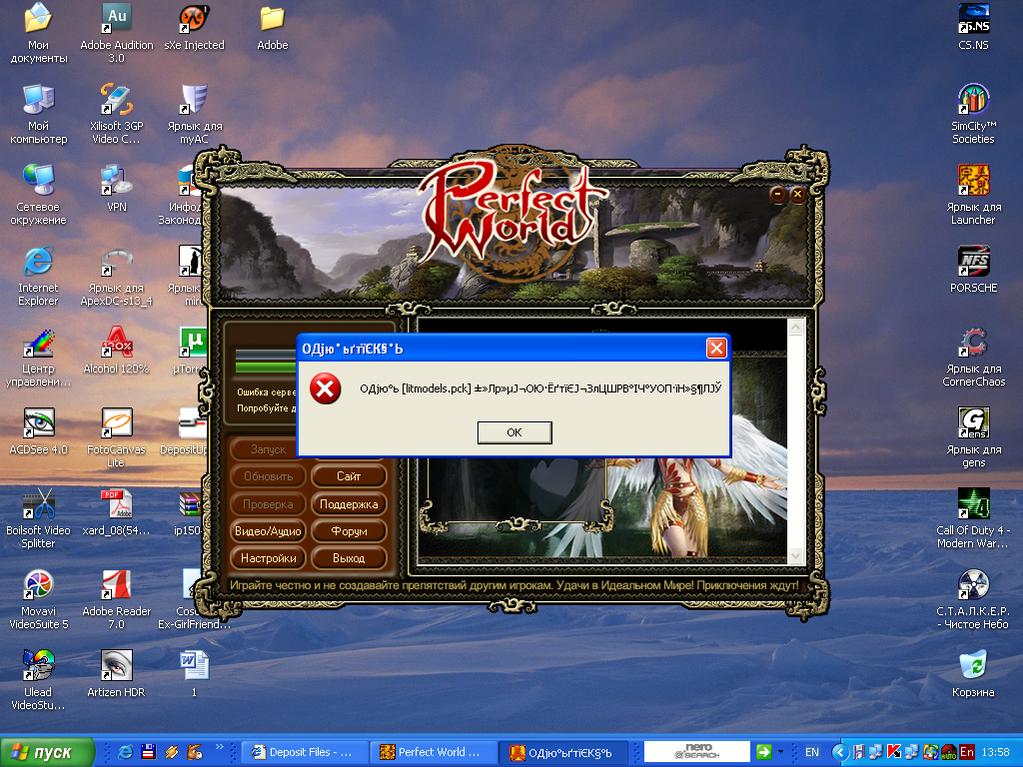Open Видео/Аудио settings in launcher
This screenshot has width=1023, height=767.
(x=268, y=531)
